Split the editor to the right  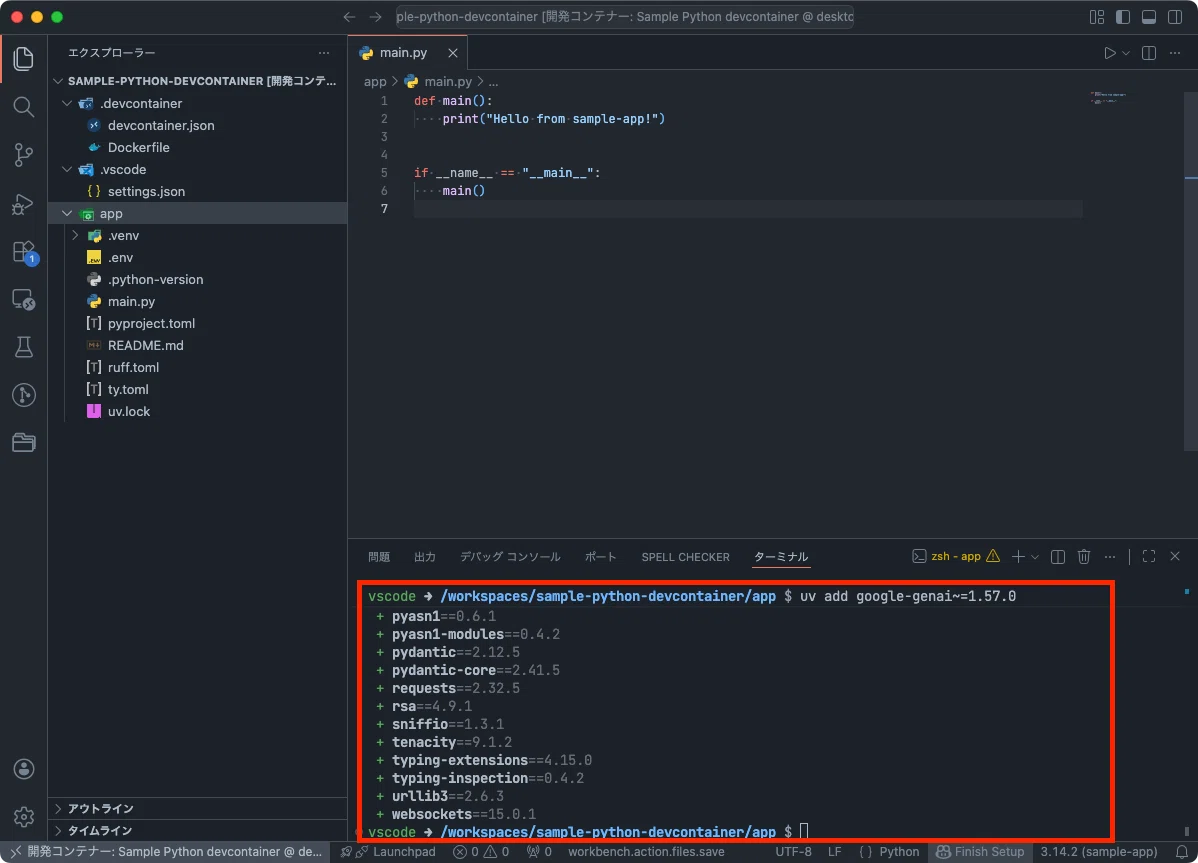point(1148,53)
